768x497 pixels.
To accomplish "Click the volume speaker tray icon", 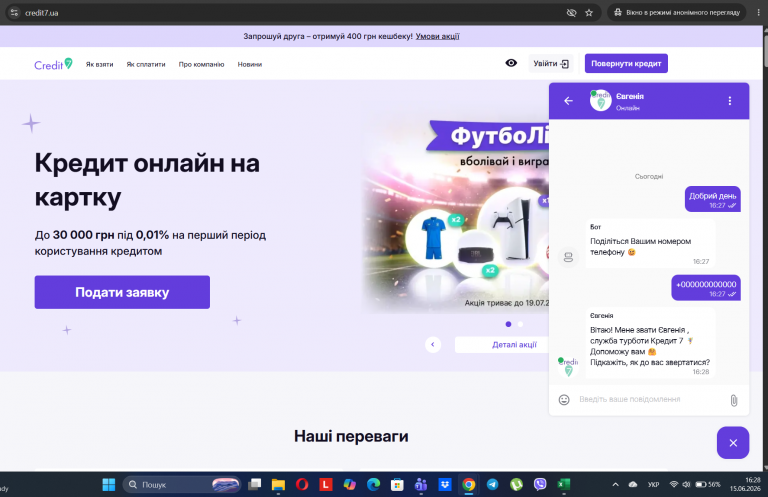I will [686, 485].
